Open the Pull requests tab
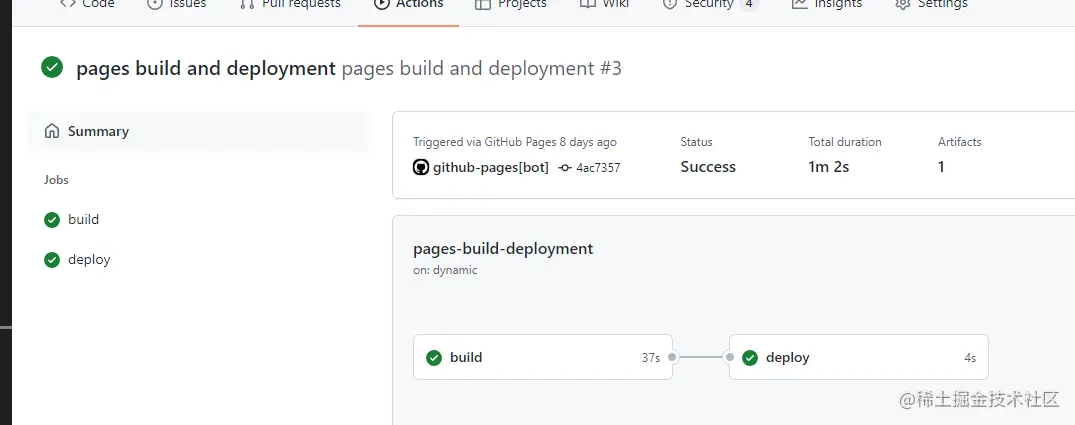The width and height of the screenshot is (1075, 425). (300, 5)
